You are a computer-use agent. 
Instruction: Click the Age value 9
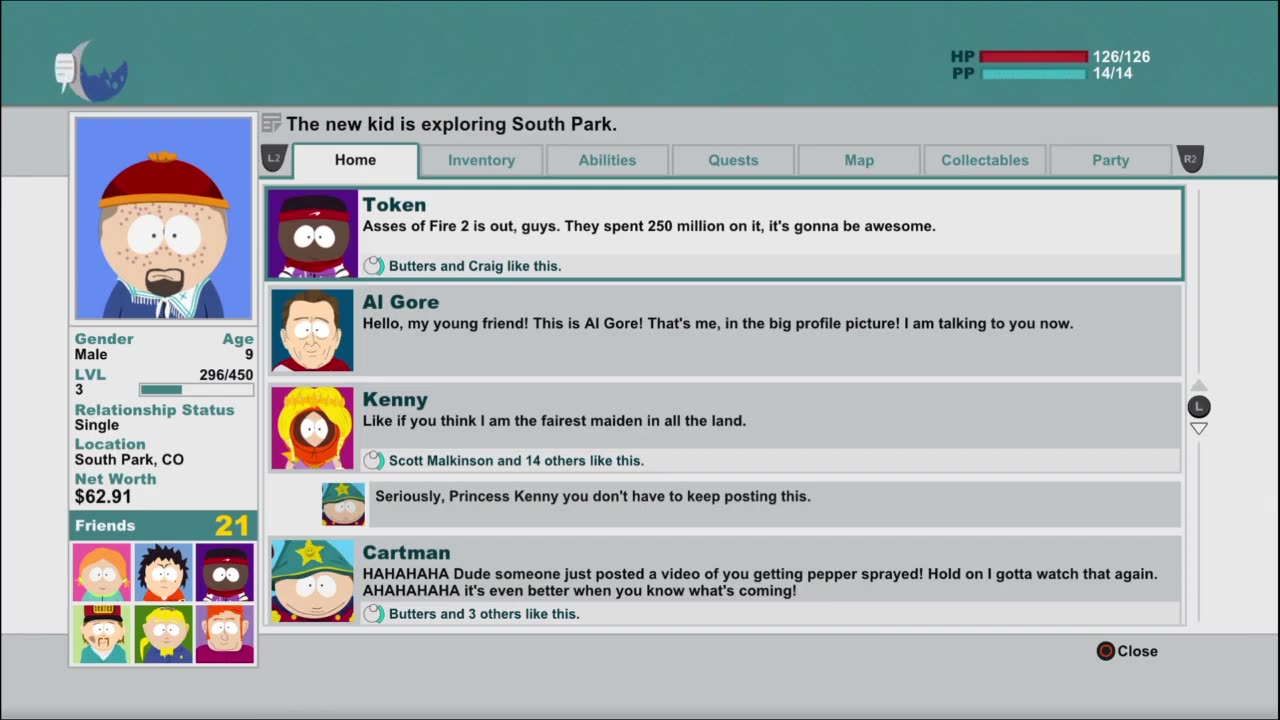click(249, 354)
